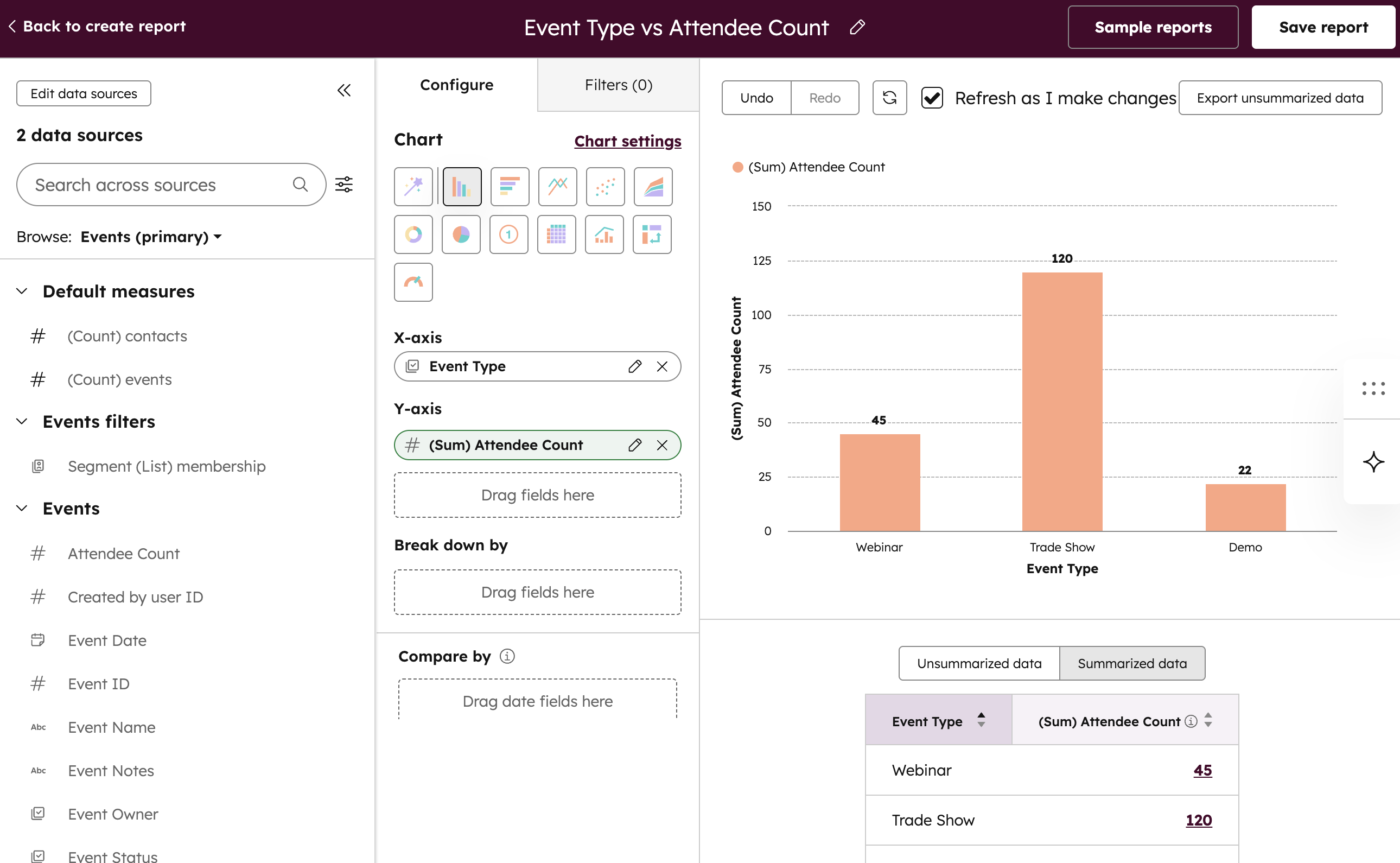The image size is (1400, 863).
Task: Uncheck Refresh as I make changes
Action: [932, 98]
